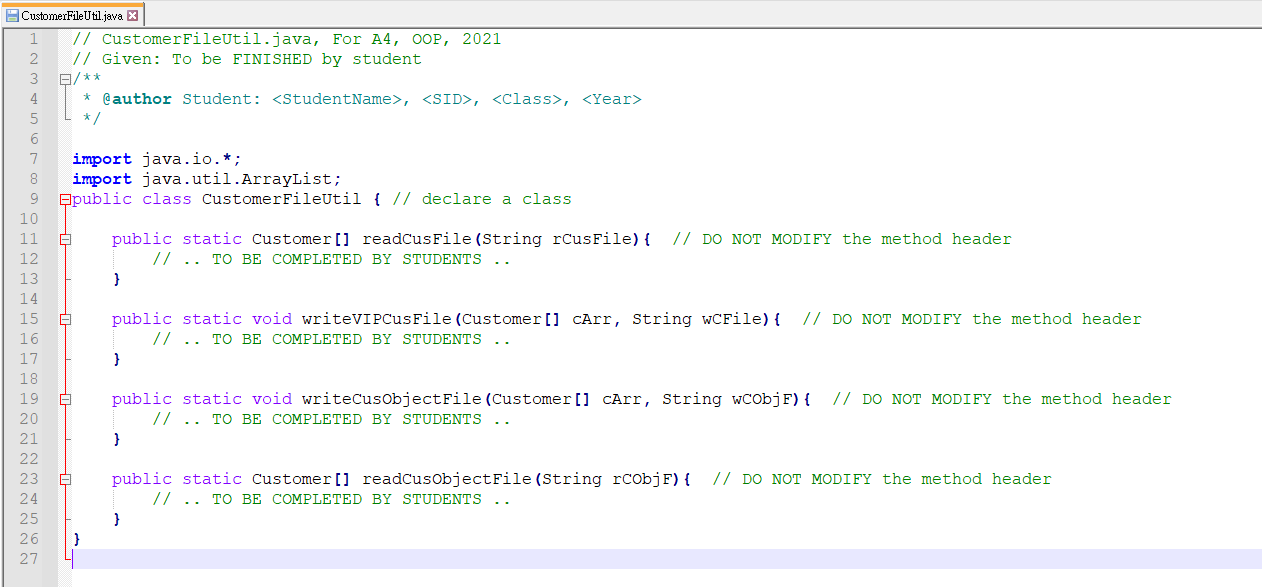
Task: Collapse the writeVIPCusFile method fold
Action: [64, 318]
